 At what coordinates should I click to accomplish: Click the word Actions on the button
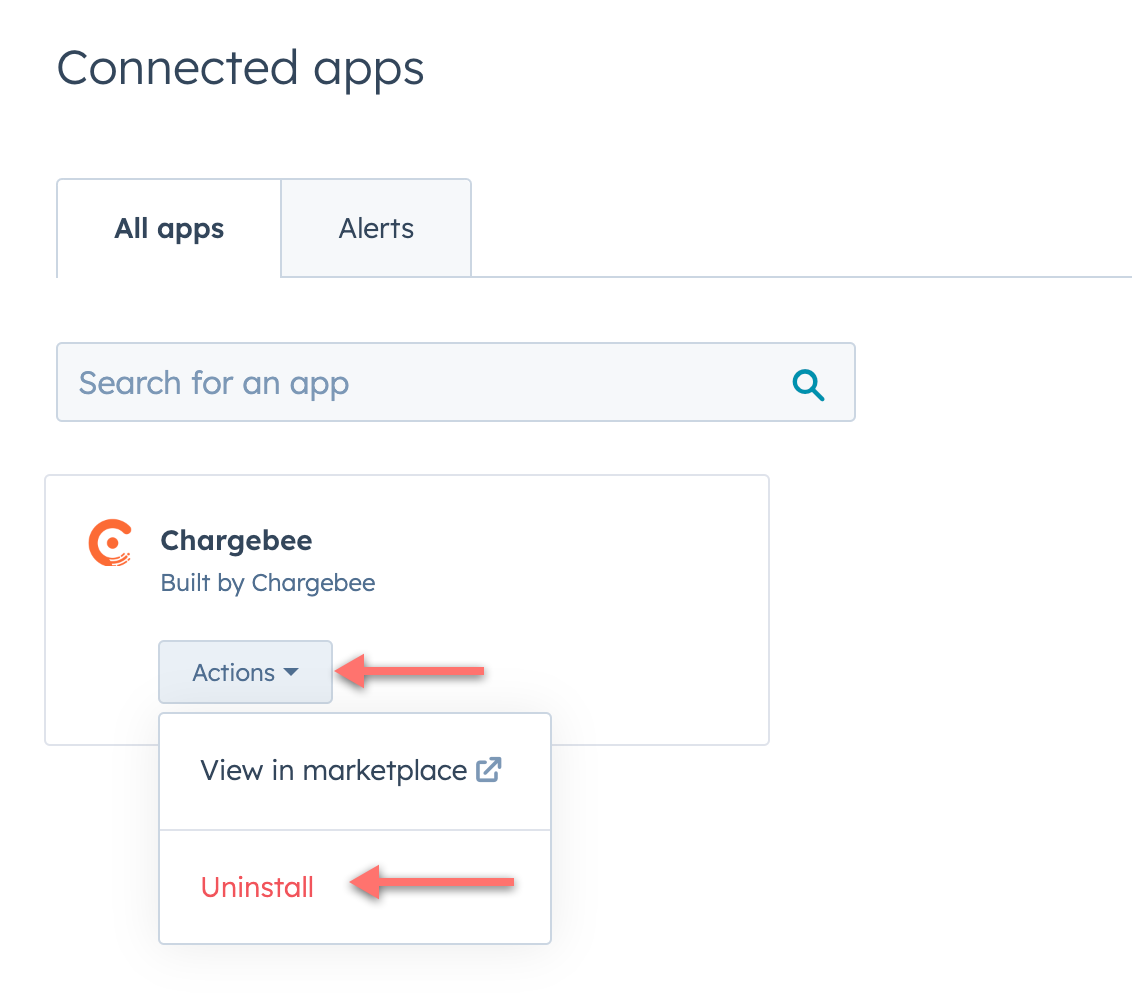233,673
